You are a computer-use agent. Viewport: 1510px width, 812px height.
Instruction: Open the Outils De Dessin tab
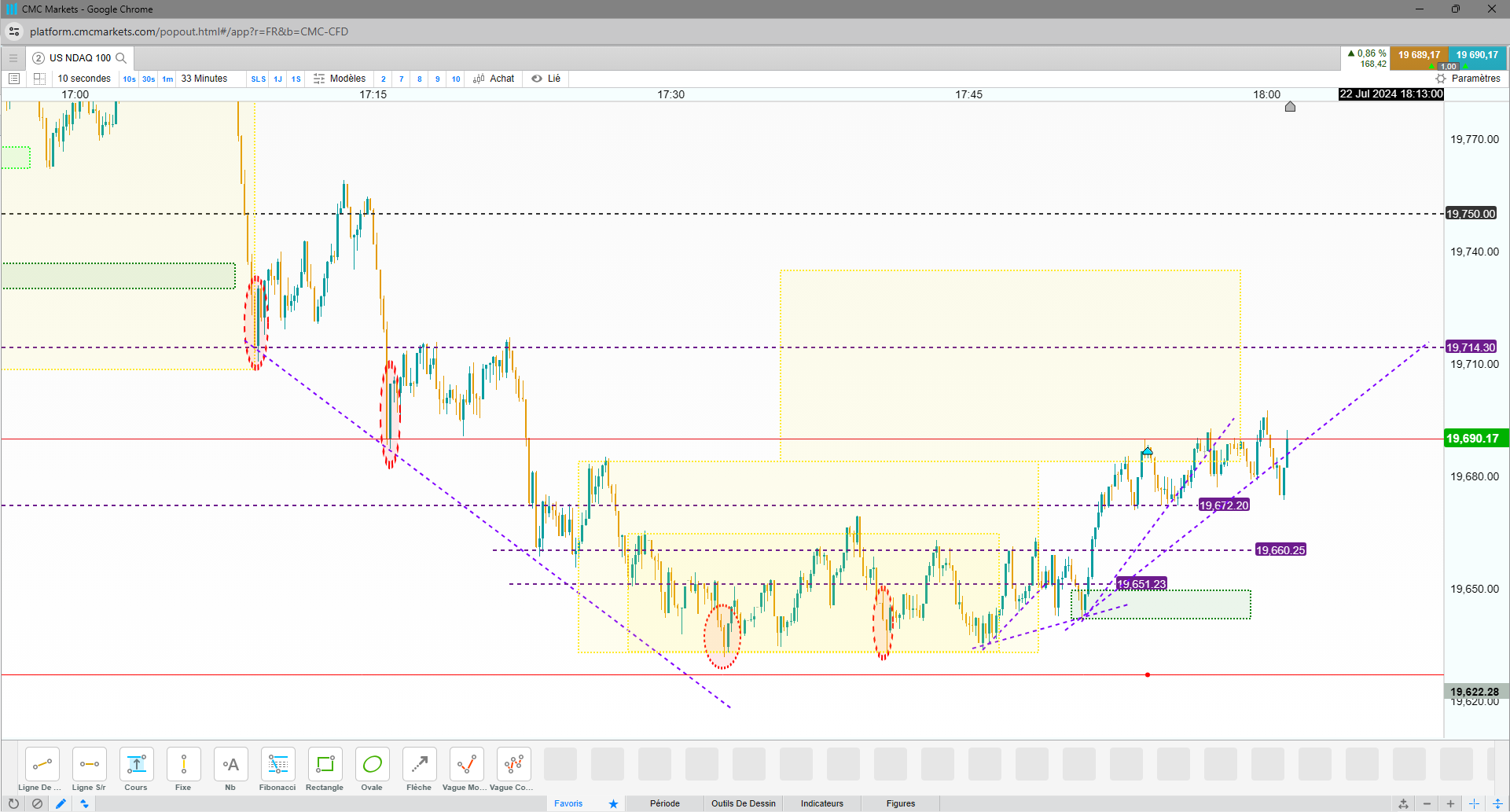[x=744, y=803]
